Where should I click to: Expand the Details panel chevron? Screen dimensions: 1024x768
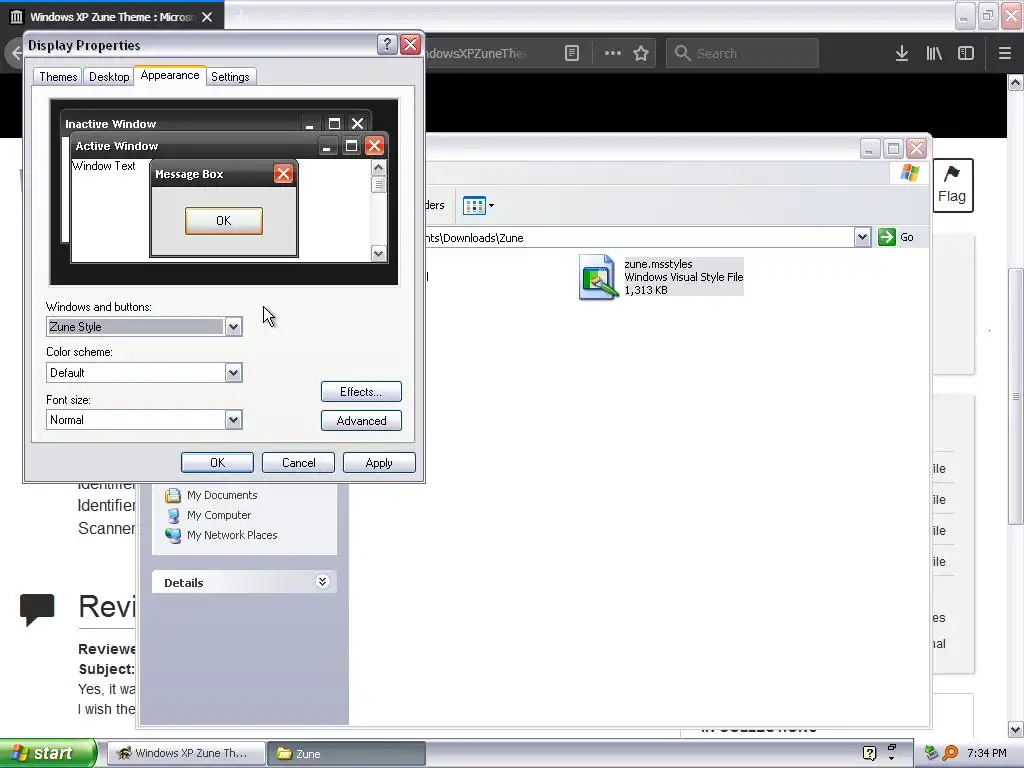(322, 582)
